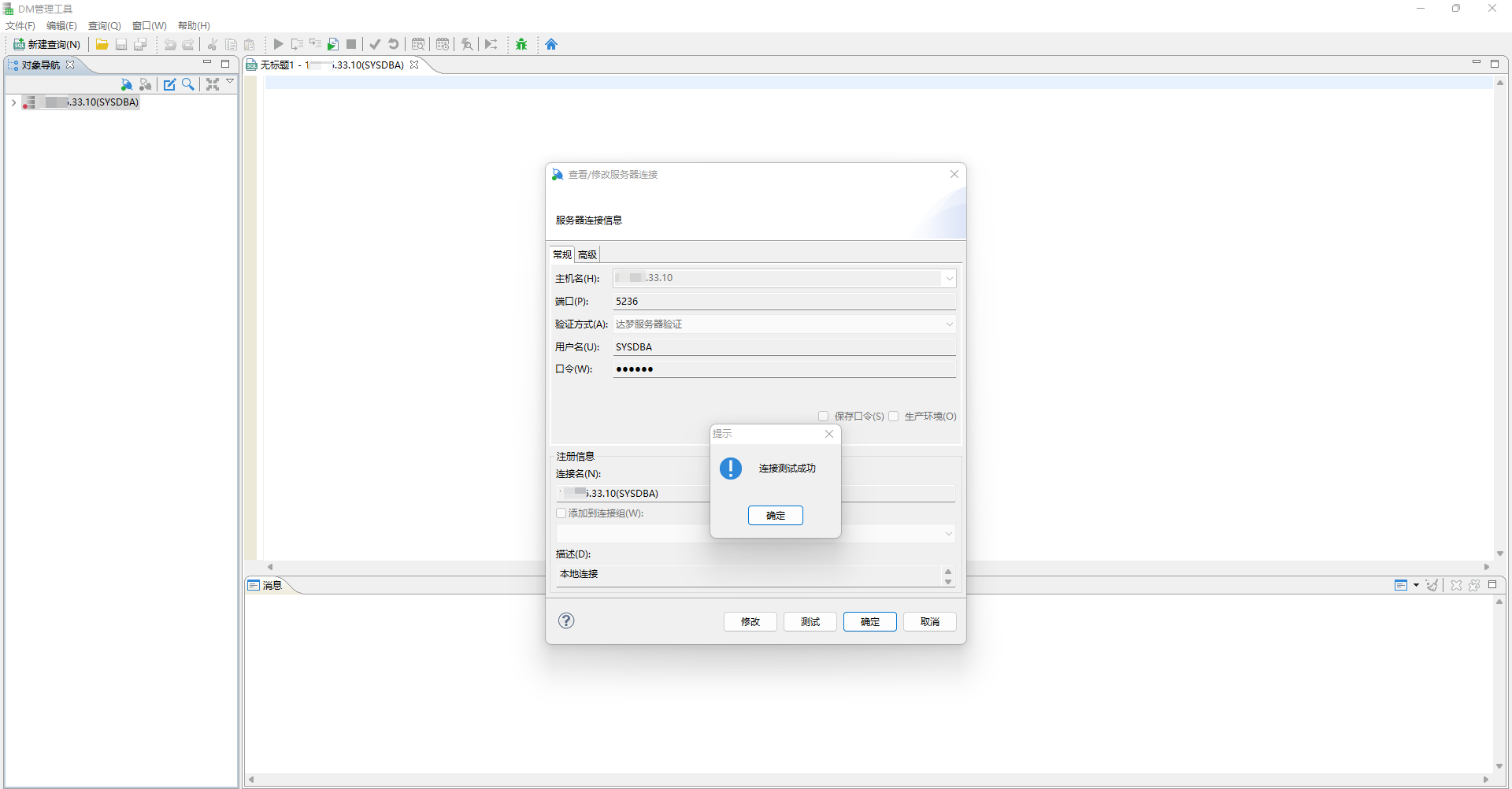Click the 端口 port field showing 5236

click(784, 301)
